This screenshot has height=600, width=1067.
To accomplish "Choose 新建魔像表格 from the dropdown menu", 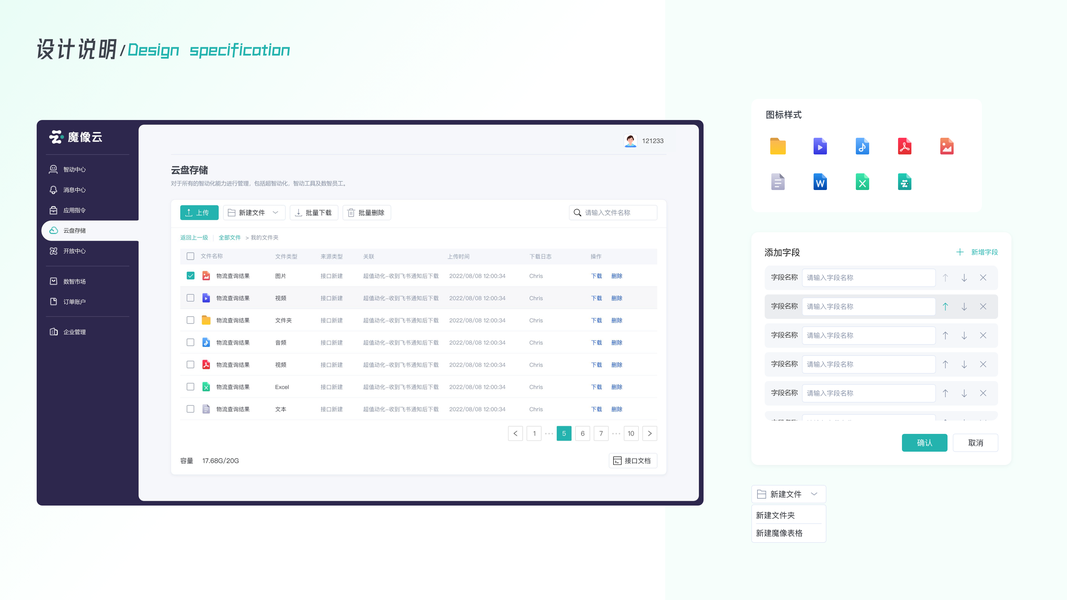I will [779, 533].
